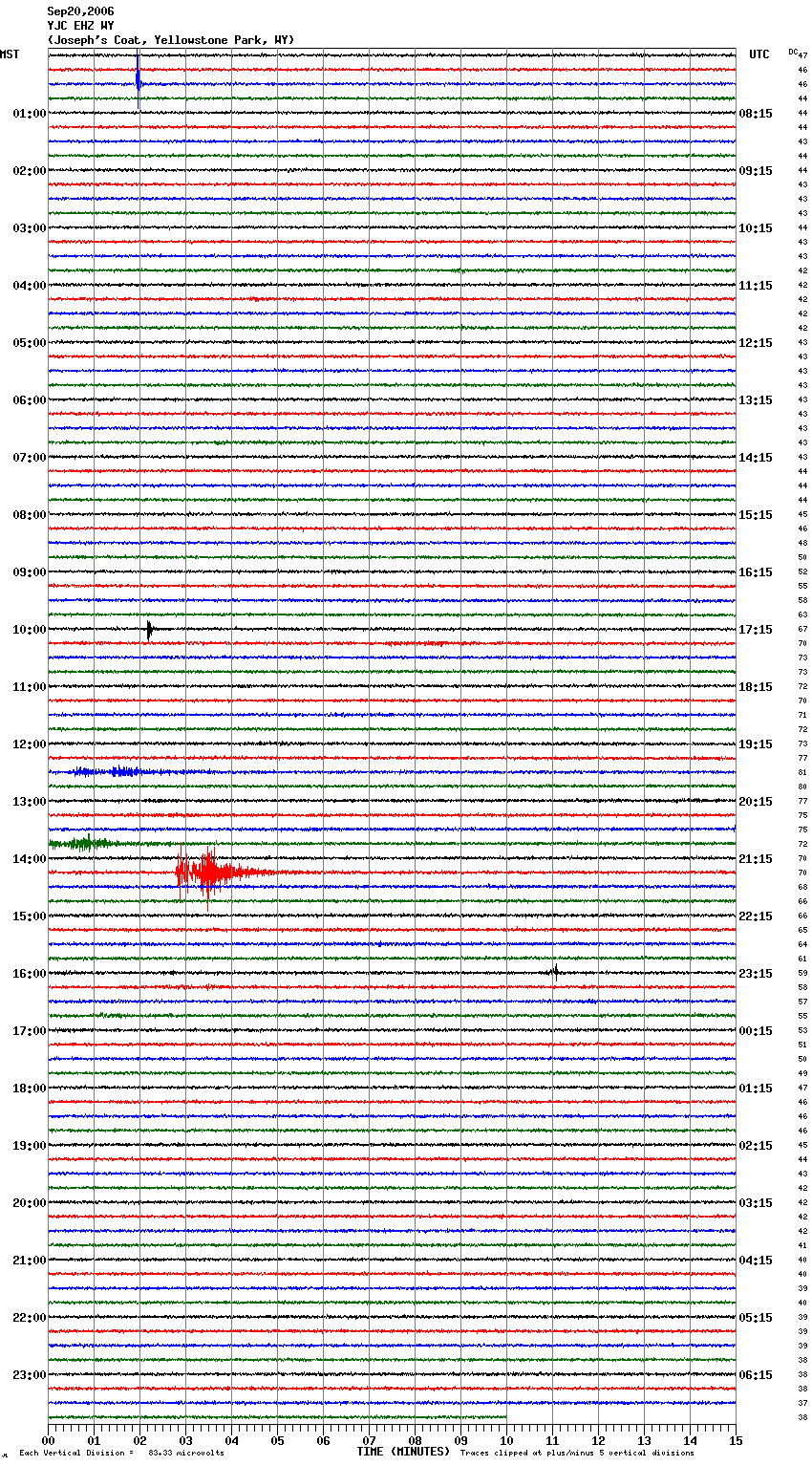This screenshot has width=812, height=1466.
Task: Click the 13:15 UTC time label
Action: click(756, 400)
